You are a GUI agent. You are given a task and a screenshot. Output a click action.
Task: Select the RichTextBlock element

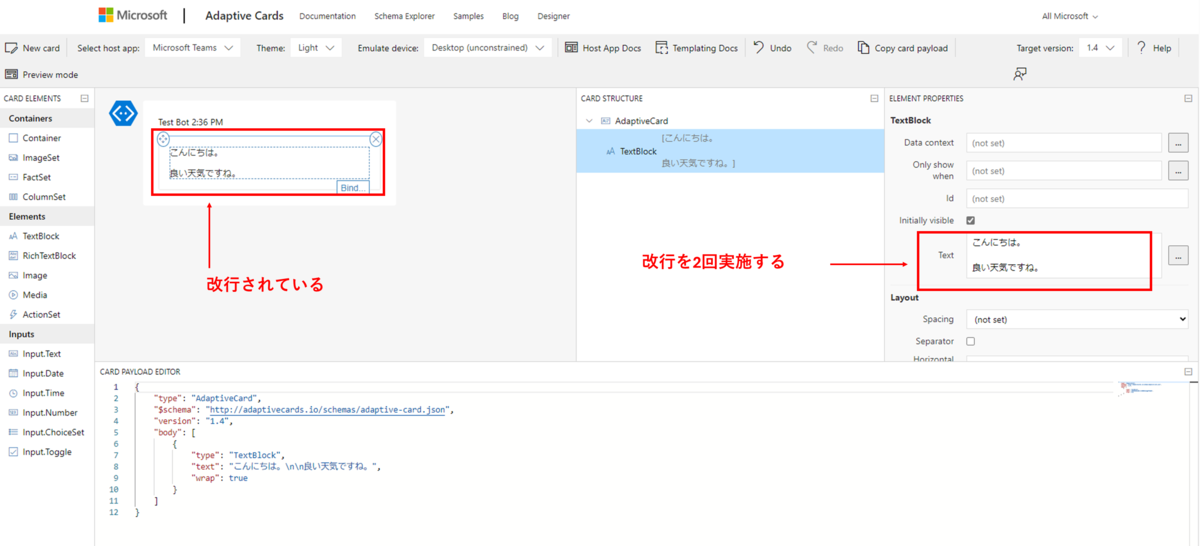(47, 256)
